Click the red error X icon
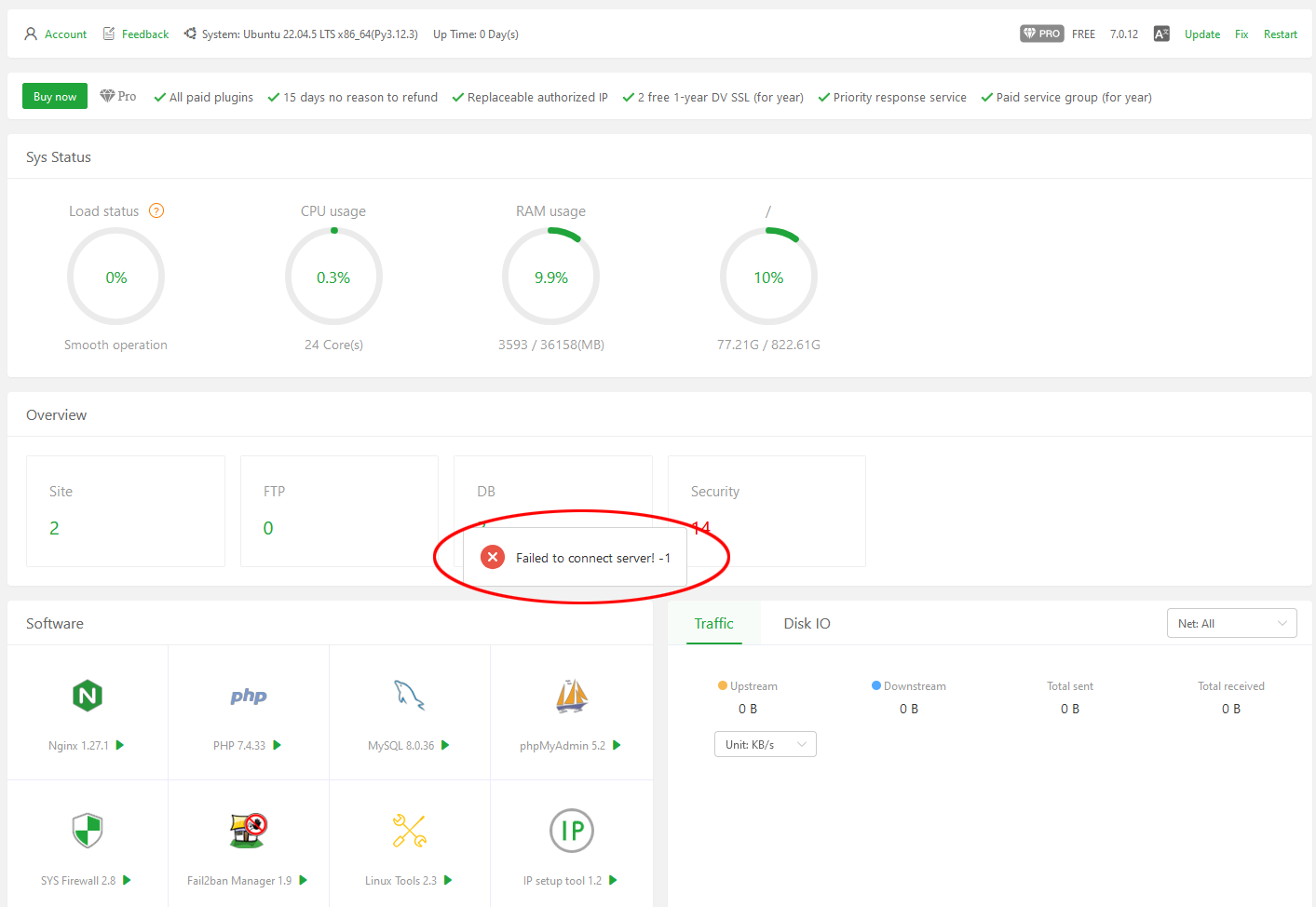This screenshot has height=907, width=1316. click(x=493, y=557)
